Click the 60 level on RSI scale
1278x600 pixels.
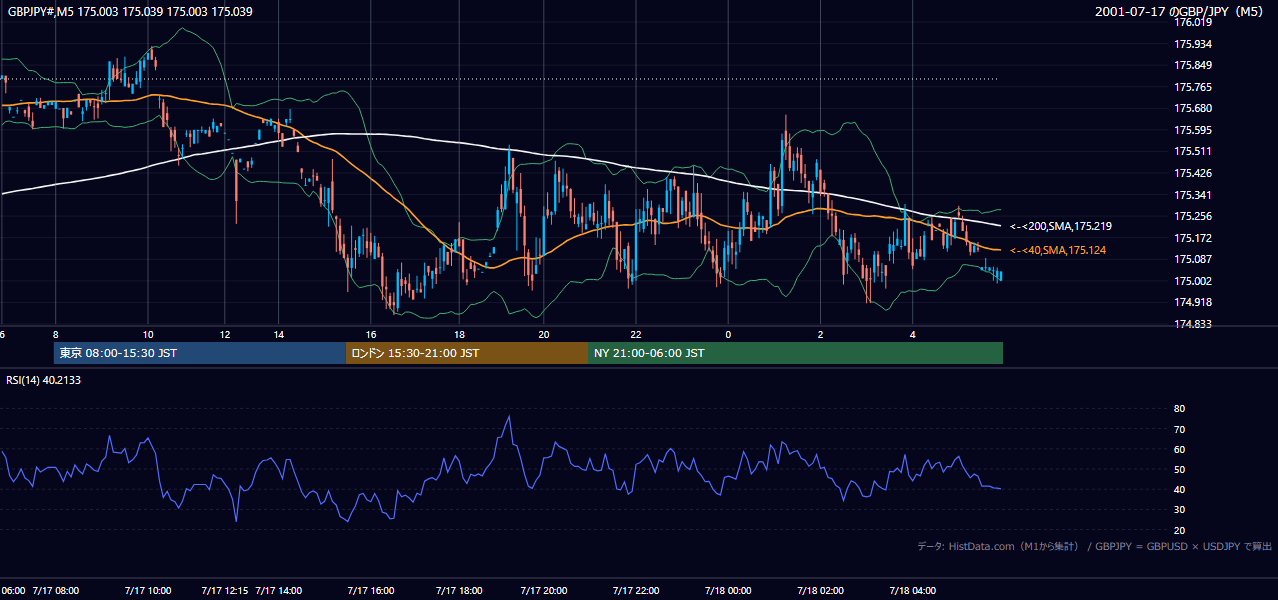click(x=1179, y=449)
